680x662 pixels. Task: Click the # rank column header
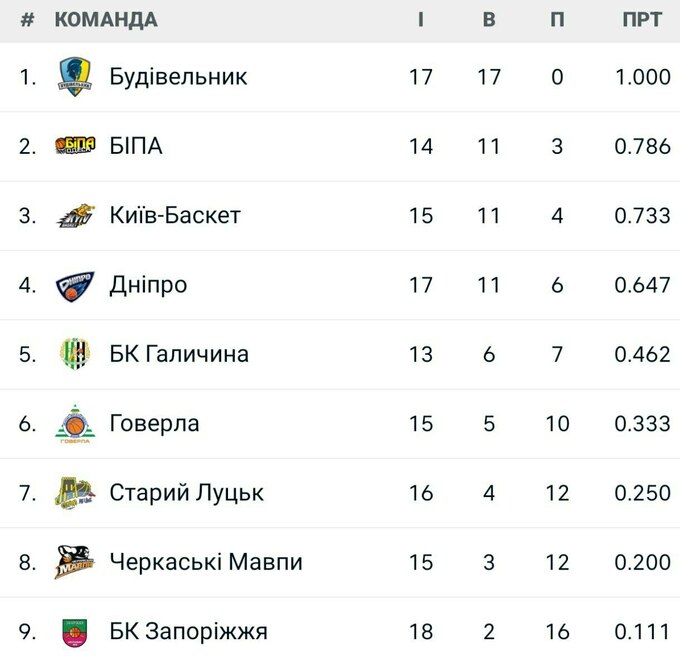[27, 20]
